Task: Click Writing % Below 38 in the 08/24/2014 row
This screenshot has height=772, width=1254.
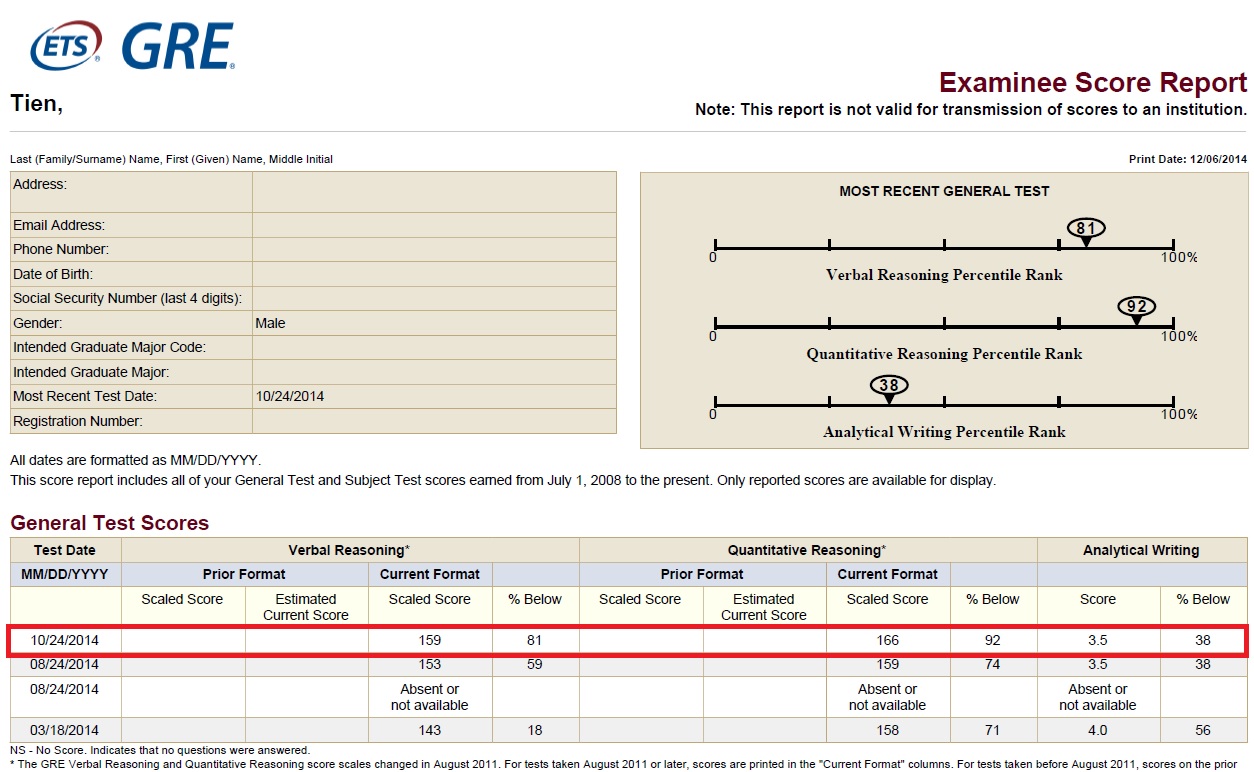Action: (x=1203, y=664)
